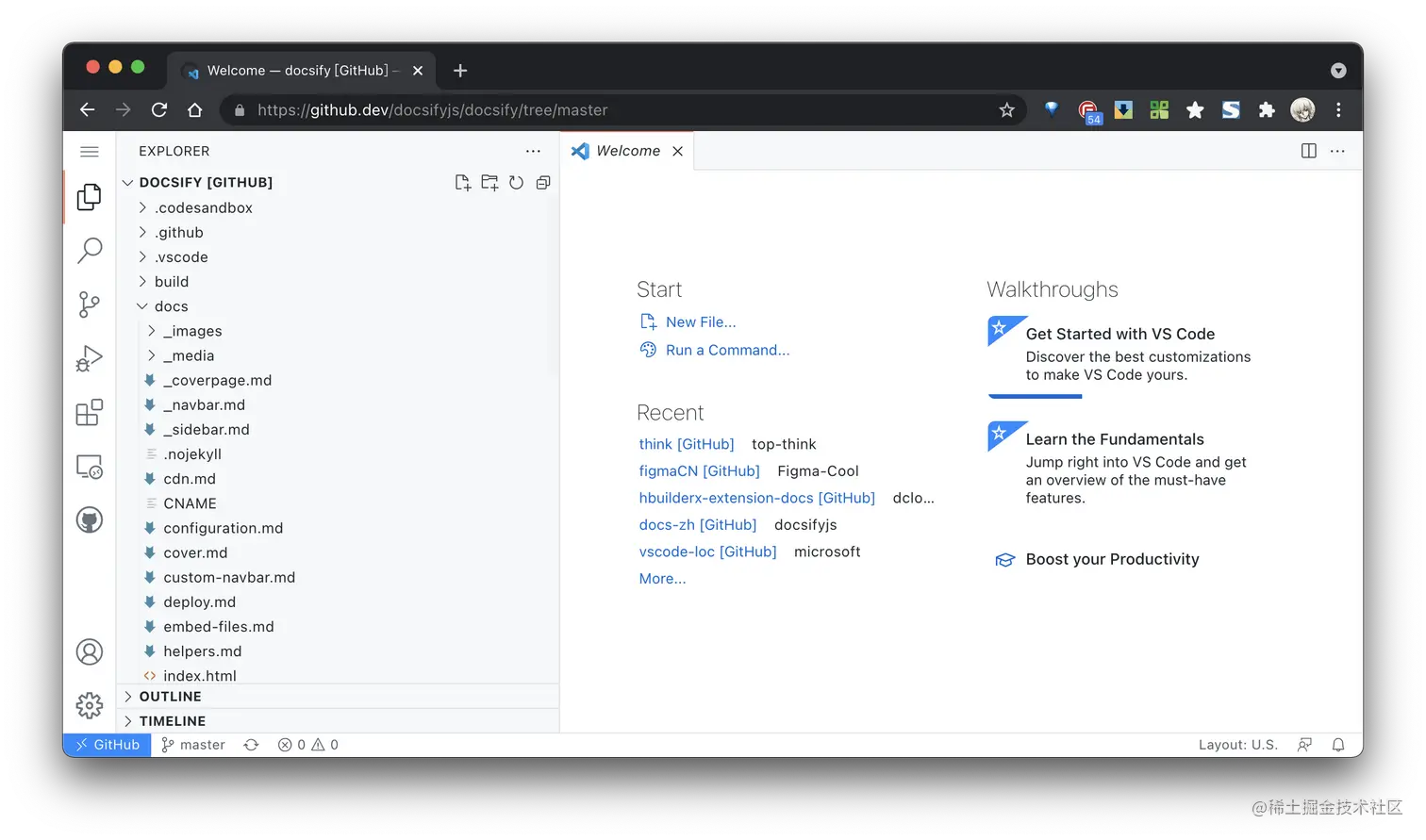1426x840 pixels.
Task: Open recent figmaCN [GitHub] repository
Action: click(x=699, y=471)
